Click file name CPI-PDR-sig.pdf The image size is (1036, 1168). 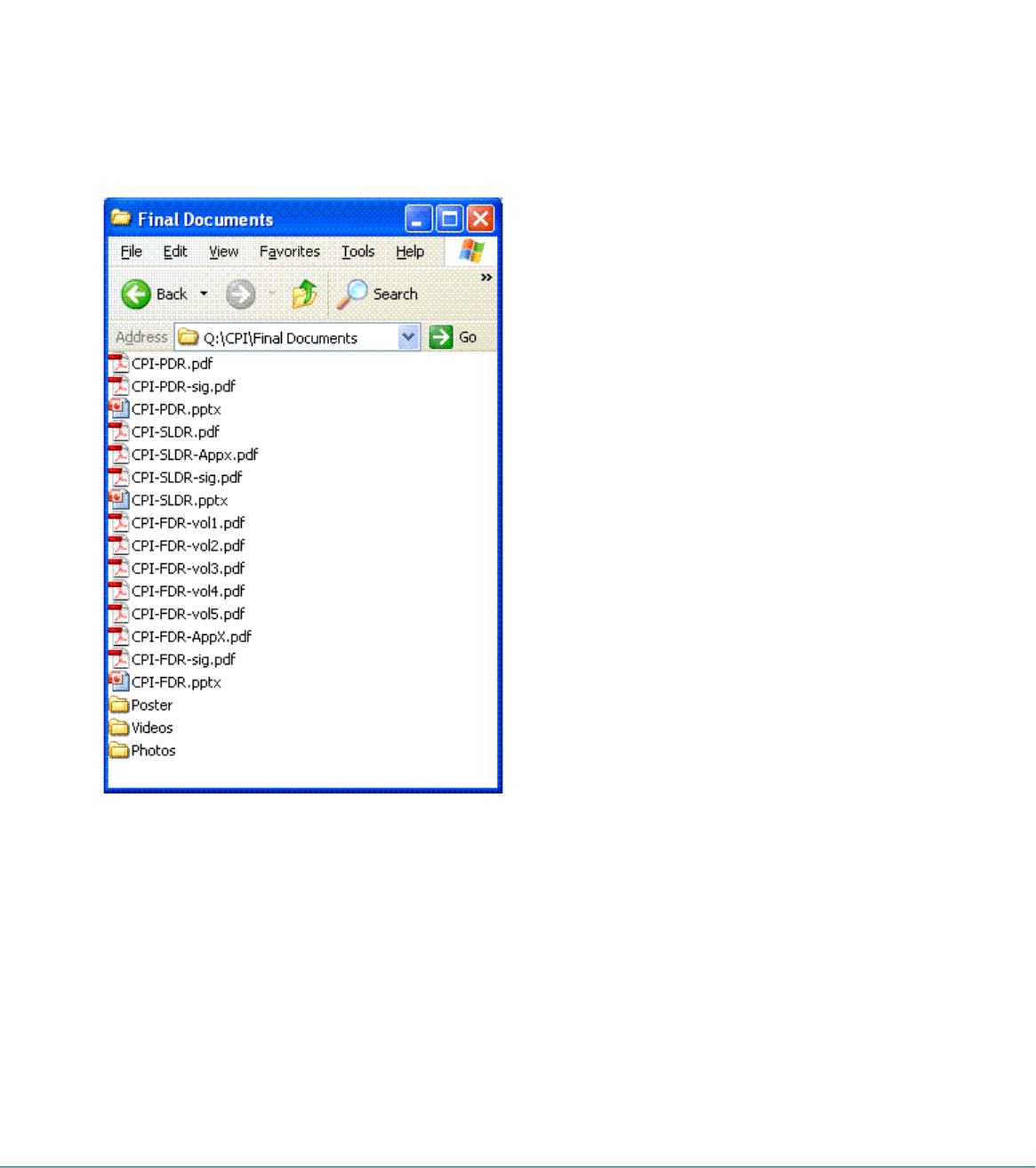183,386
